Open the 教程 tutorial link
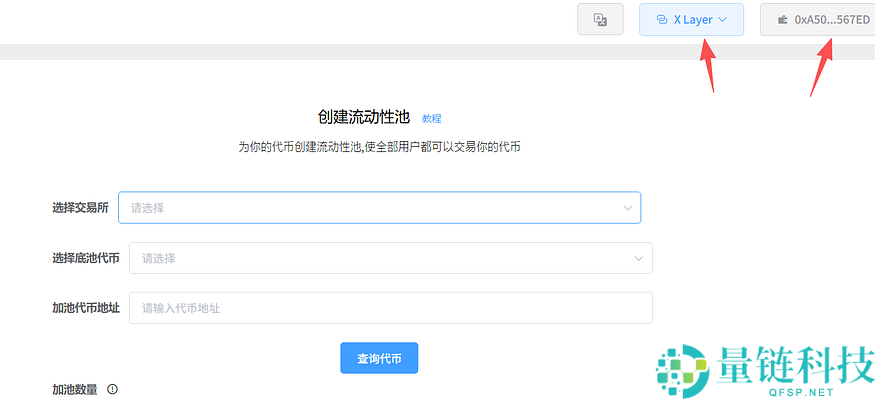 [431, 118]
